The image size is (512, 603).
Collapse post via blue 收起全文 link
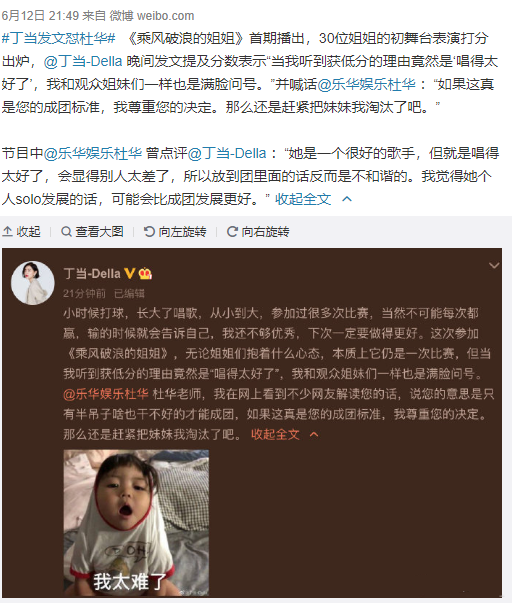(303, 199)
